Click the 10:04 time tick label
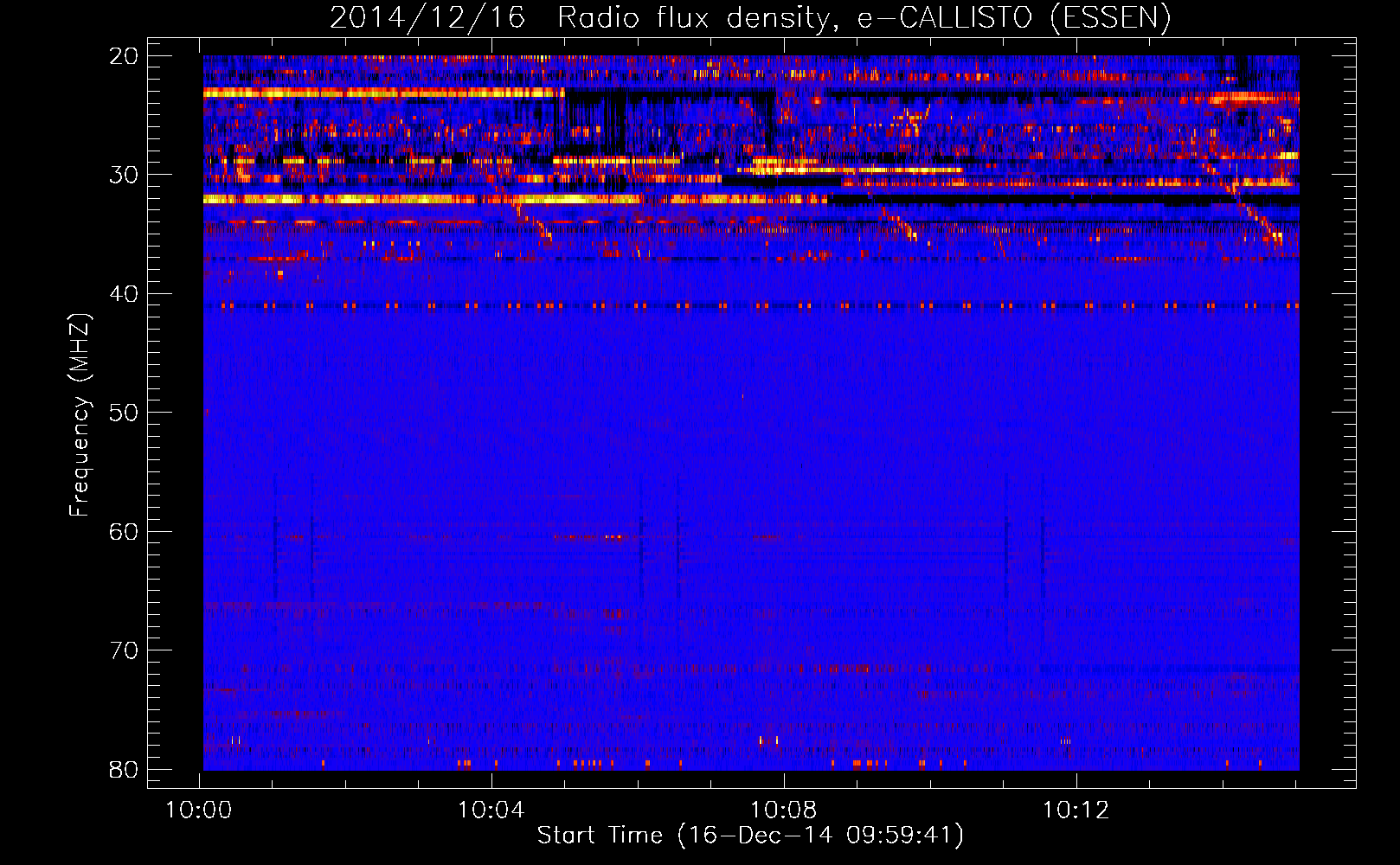 coord(491,811)
